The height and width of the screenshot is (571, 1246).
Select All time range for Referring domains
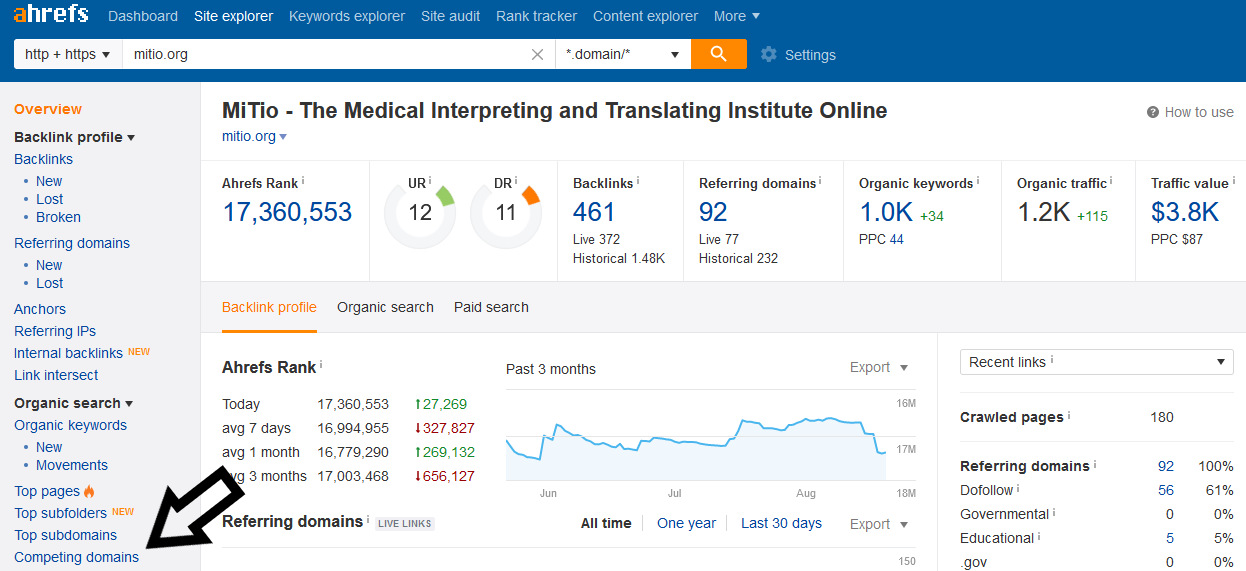point(606,523)
